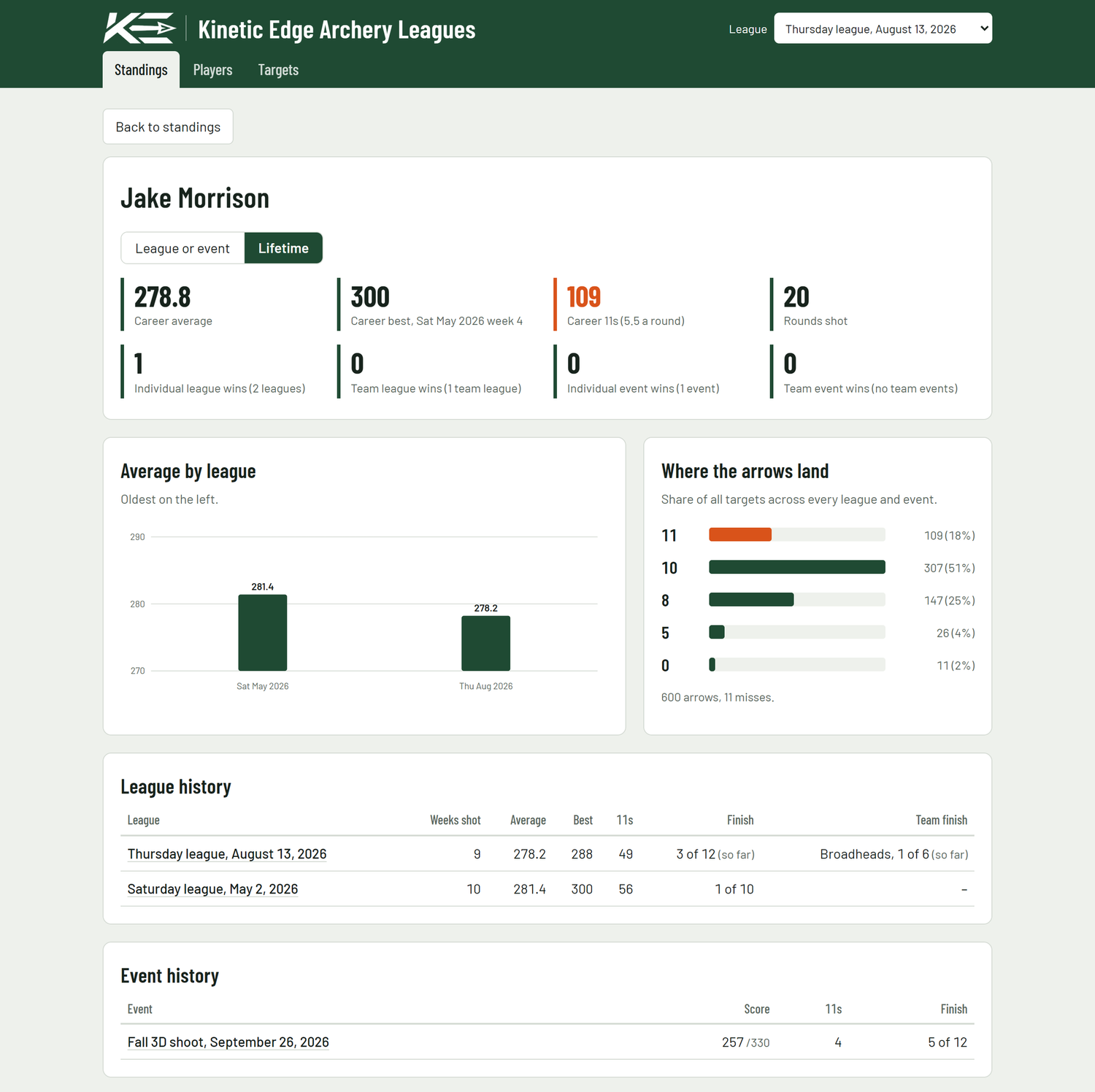Click the 109 career 11s value
This screenshot has height=1092, width=1095.
(x=584, y=297)
